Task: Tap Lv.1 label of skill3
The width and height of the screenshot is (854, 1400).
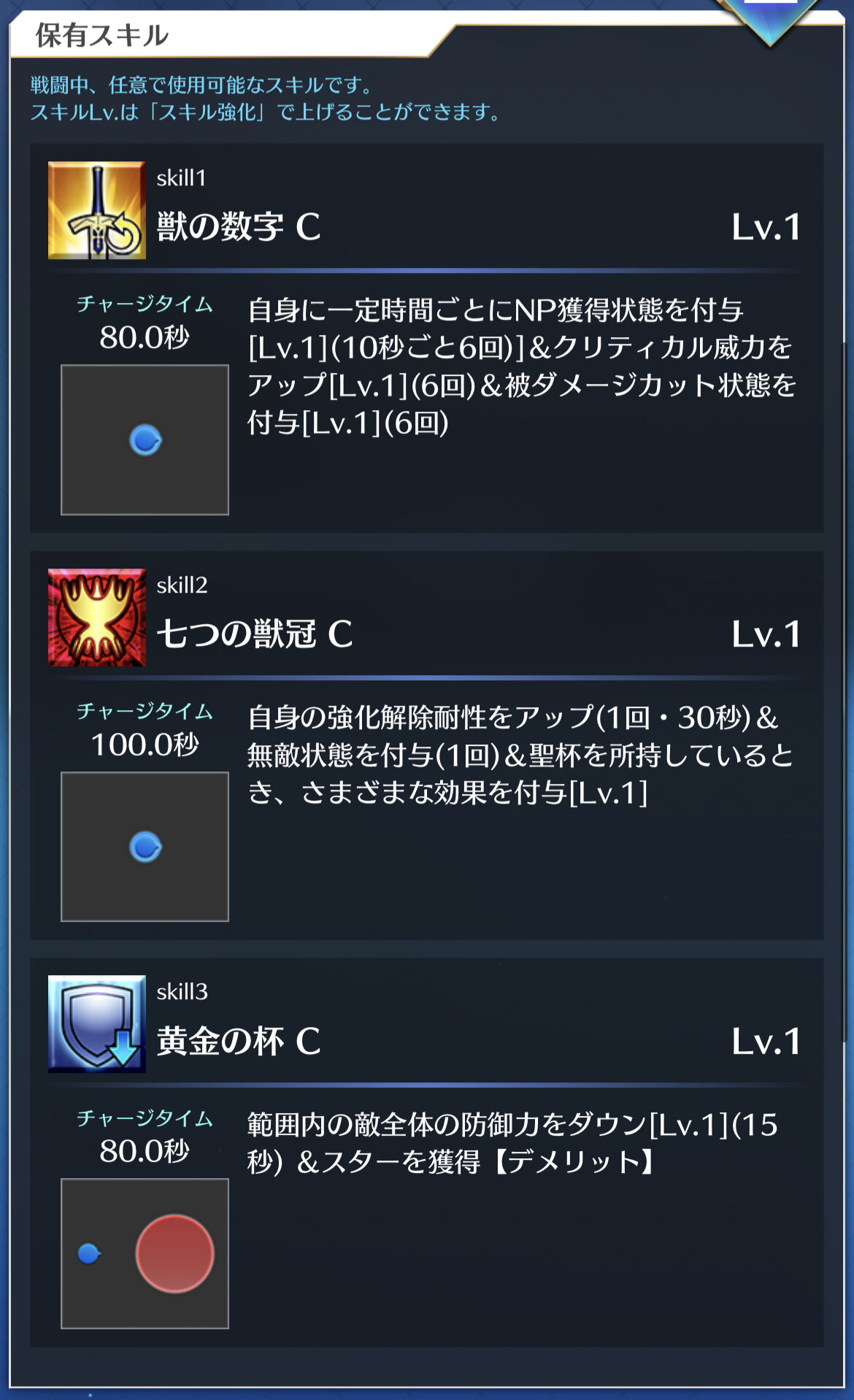Action: click(766, 1042)
